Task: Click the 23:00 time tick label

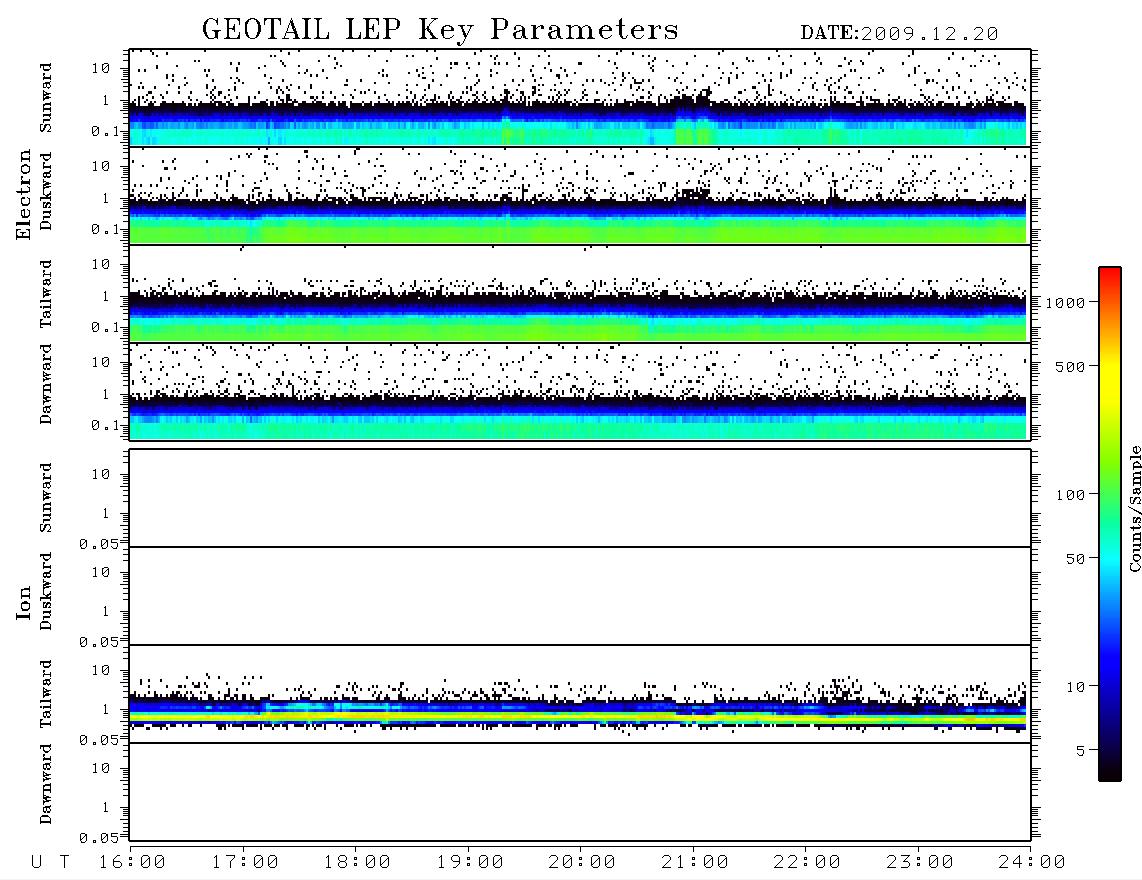Action: coord(920,863)
